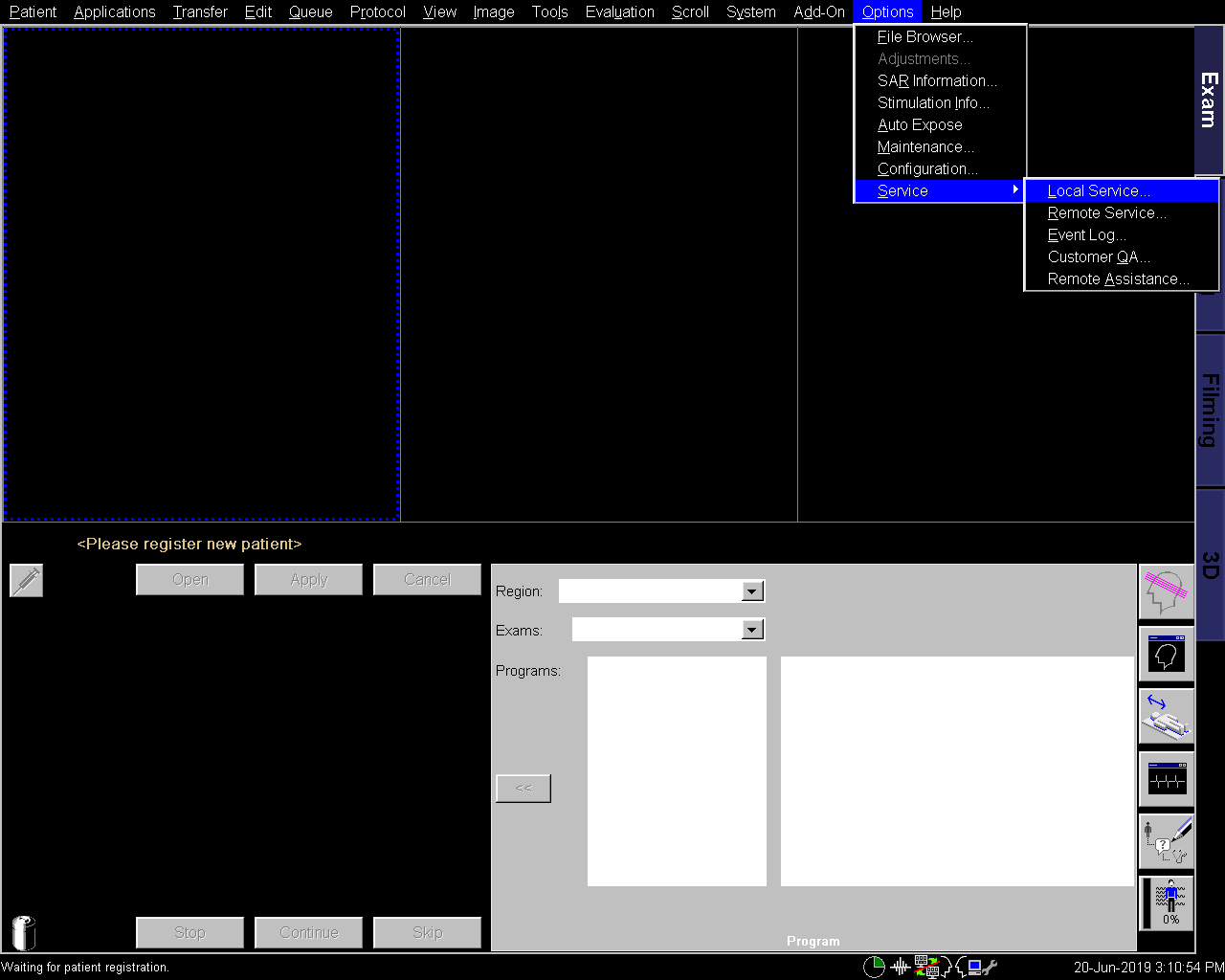This screenshot has width=1225, height=980.
Task: Click the syringe contrast agent icon
Action: pos(27,580)
